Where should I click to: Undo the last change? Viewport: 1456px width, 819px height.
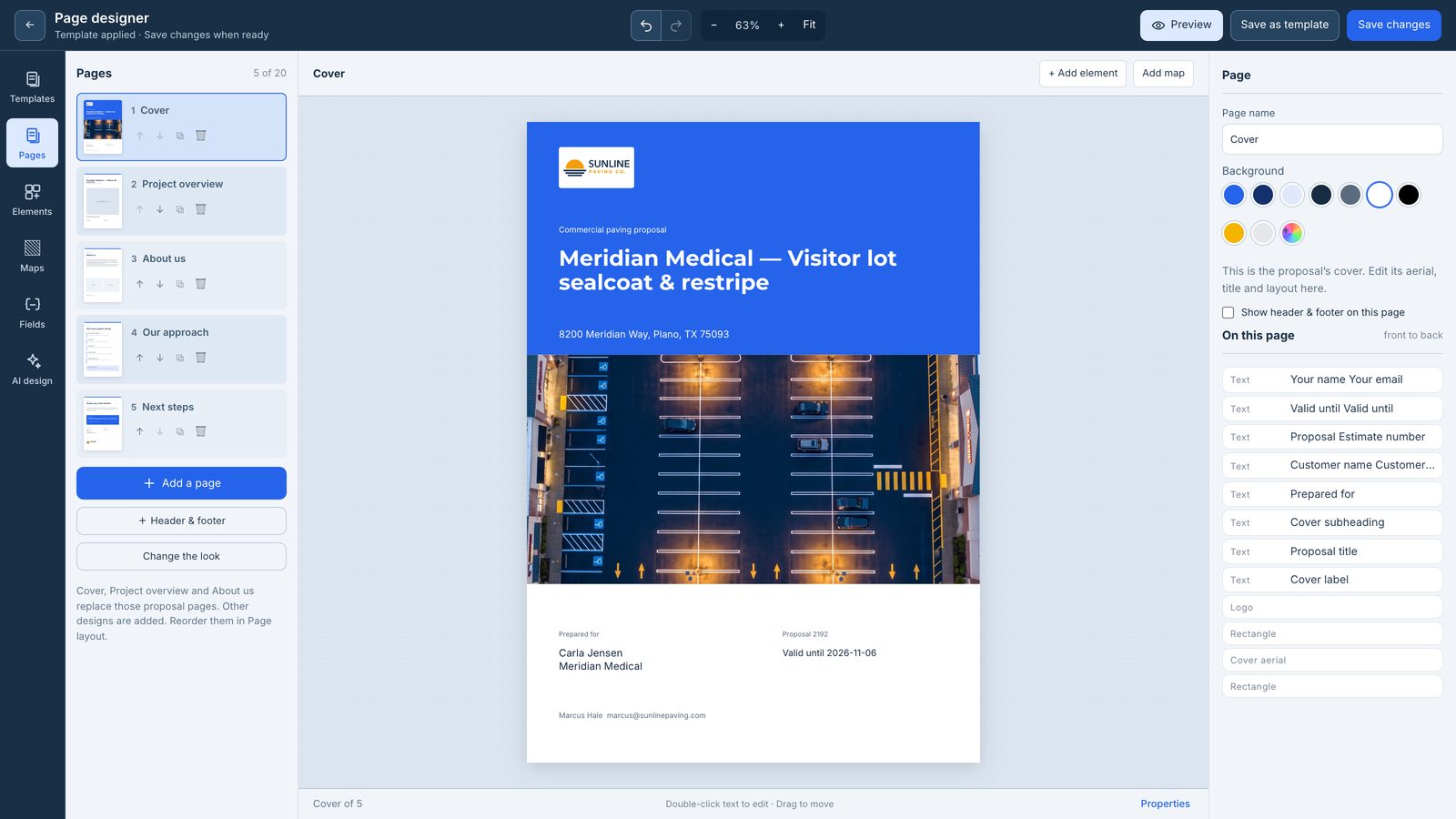(x=646, y=25)
